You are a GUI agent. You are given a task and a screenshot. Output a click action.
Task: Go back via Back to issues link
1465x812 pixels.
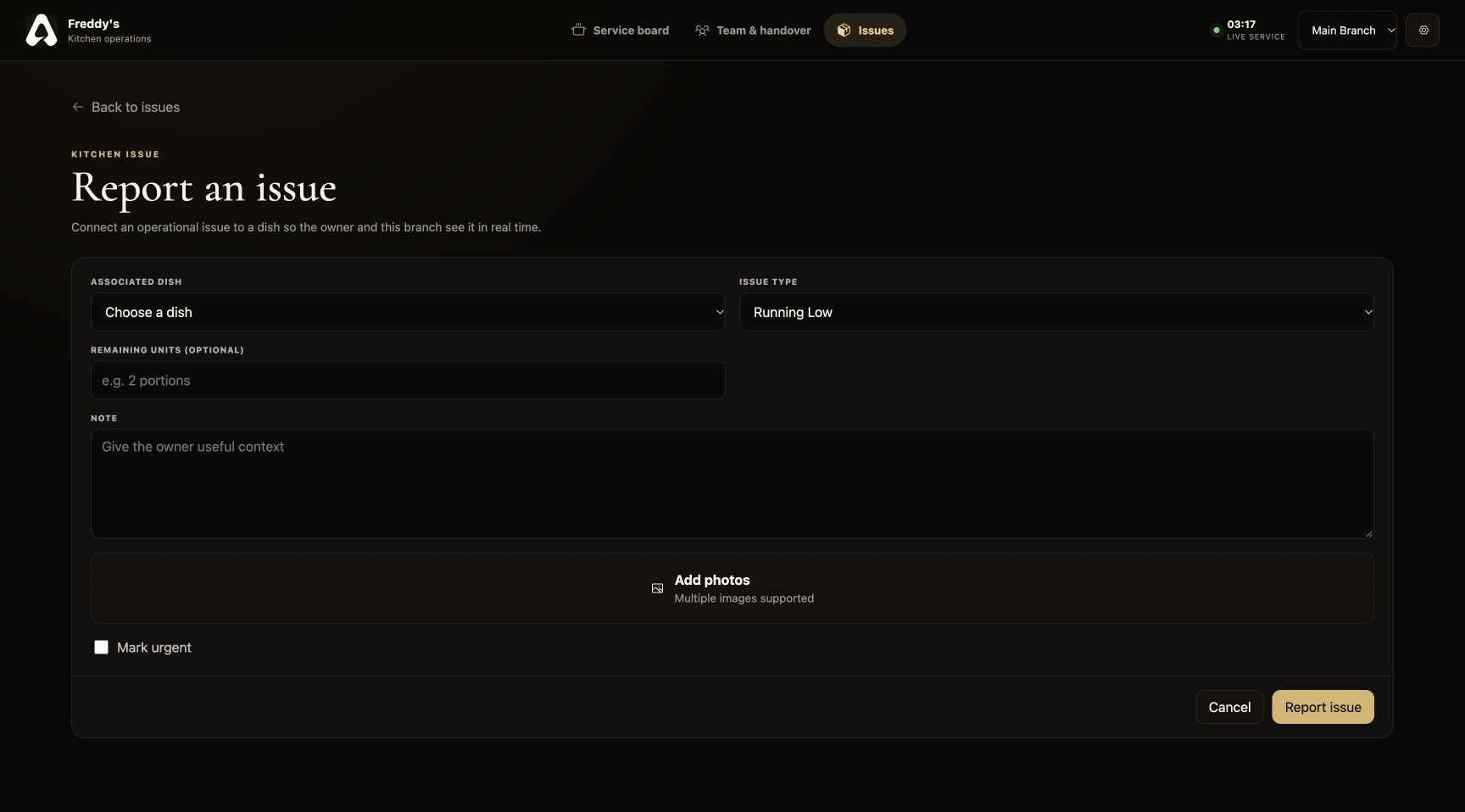[x=125, y=107]
